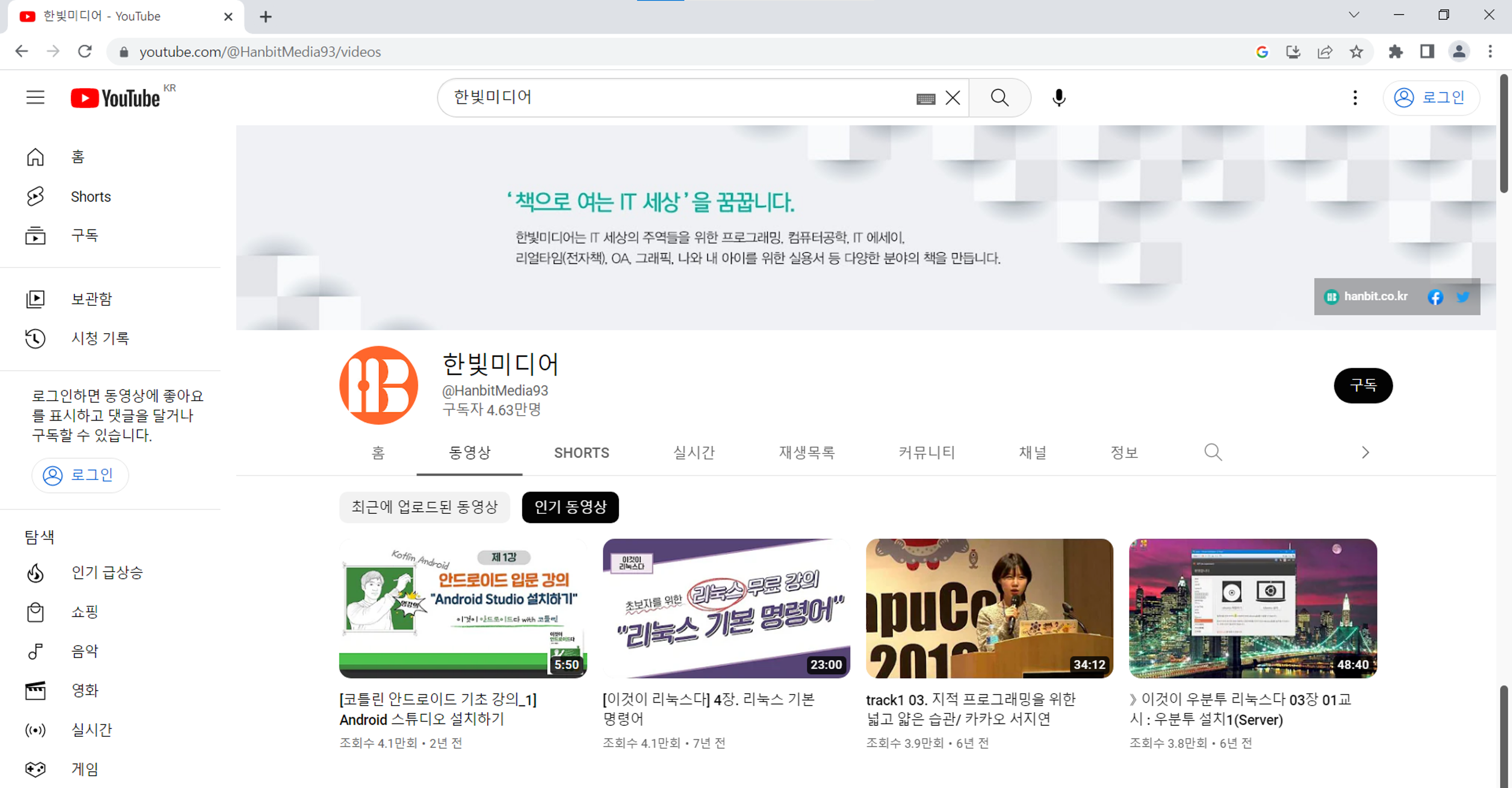This screenshot has width=1512, height=788.
Task: Open YouTube settings three-dot menu
Action: [1355, 97]
